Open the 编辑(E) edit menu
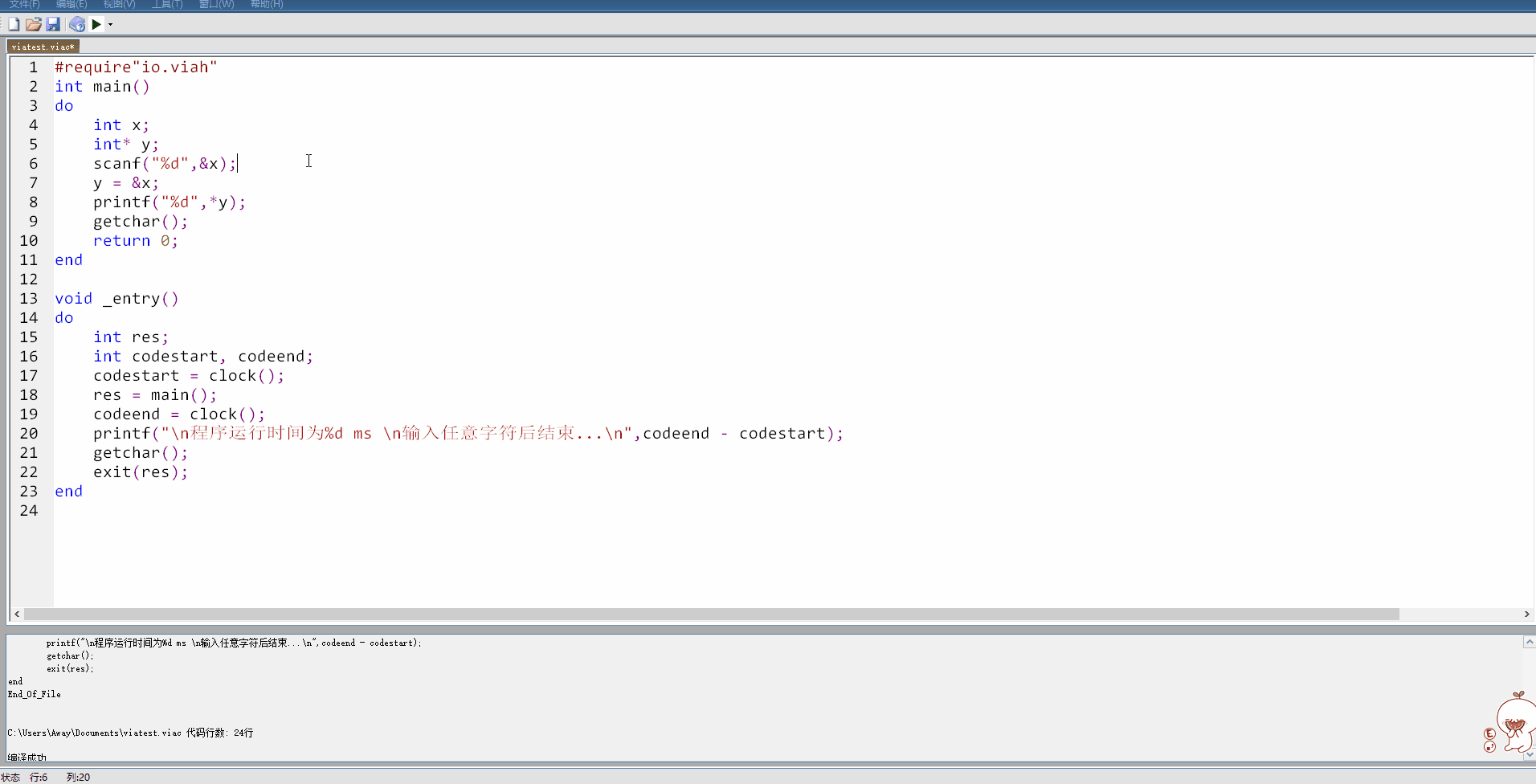The width and height of the screenshot is (1536, 784). coord(71,4)
